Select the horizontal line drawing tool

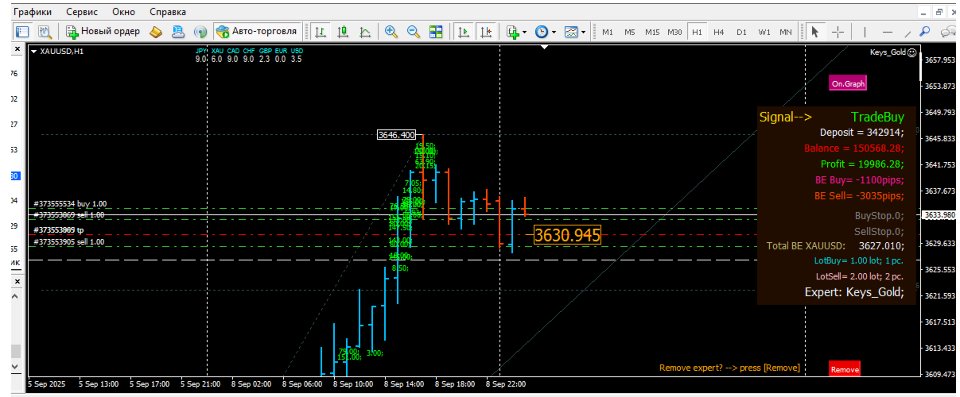[x=888, y=31]
